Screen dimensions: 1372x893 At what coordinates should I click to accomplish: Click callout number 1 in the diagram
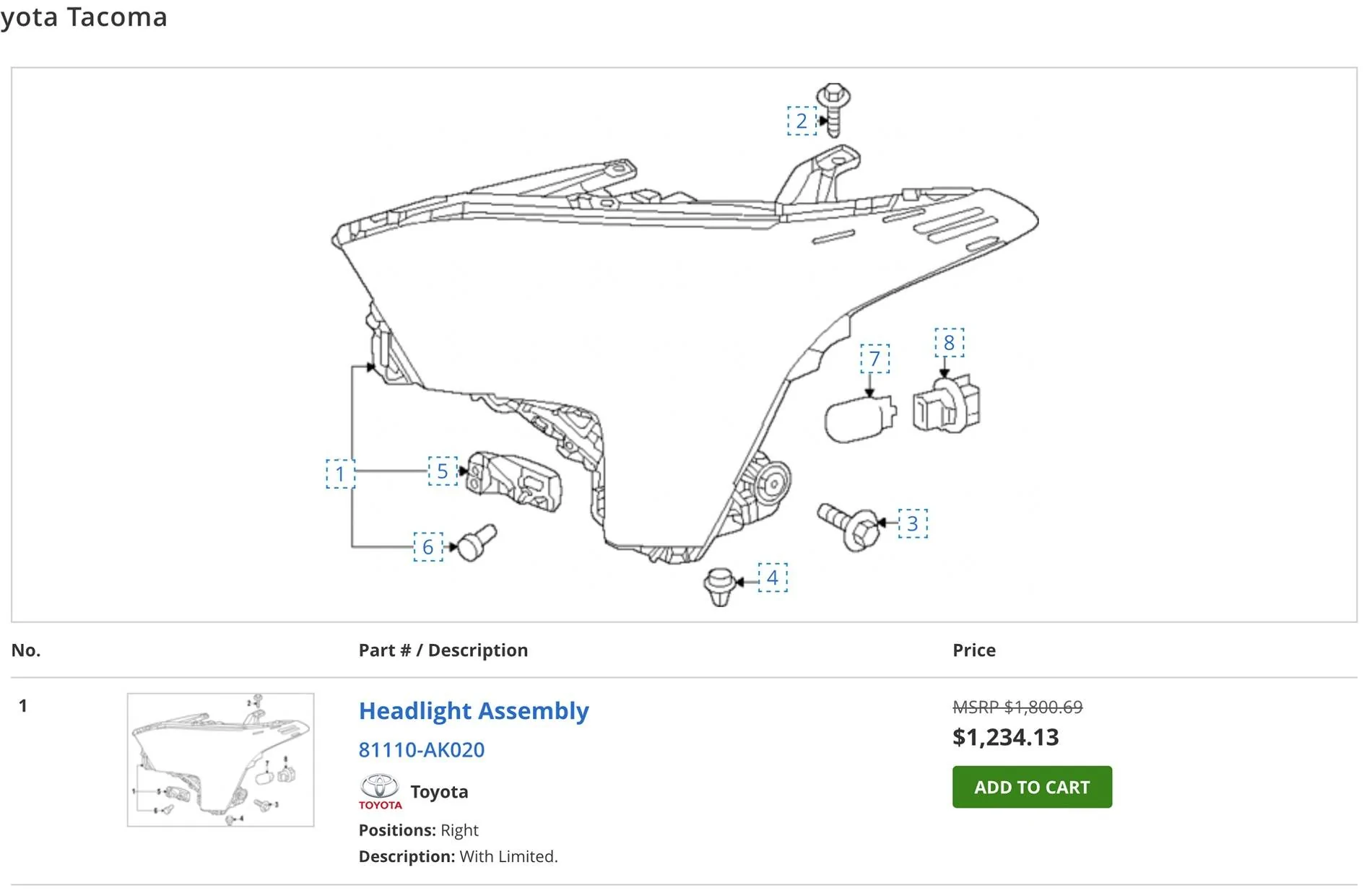pos(340,474)
